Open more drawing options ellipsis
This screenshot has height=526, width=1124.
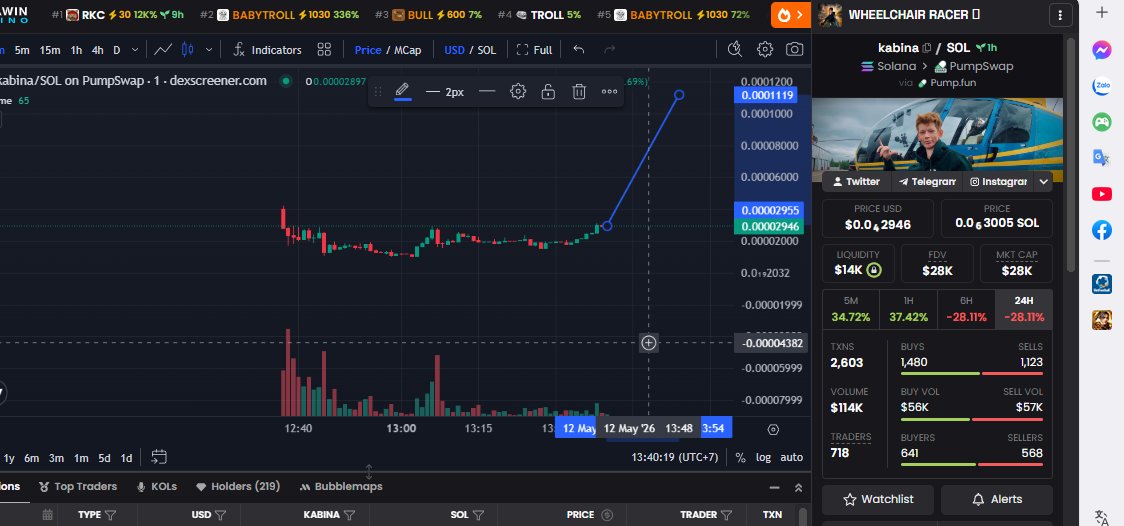pyautogui.click(x=609, y=92)
